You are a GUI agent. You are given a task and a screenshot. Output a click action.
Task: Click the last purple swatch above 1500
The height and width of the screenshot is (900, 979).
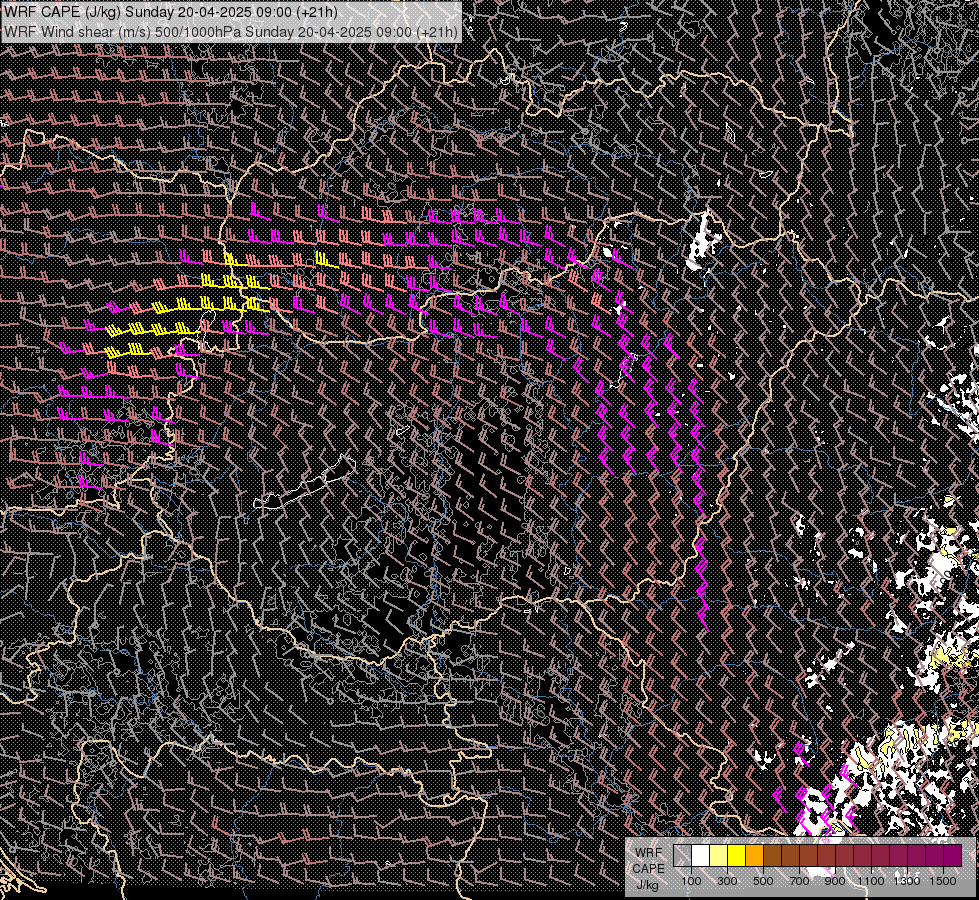coord(953,855)
